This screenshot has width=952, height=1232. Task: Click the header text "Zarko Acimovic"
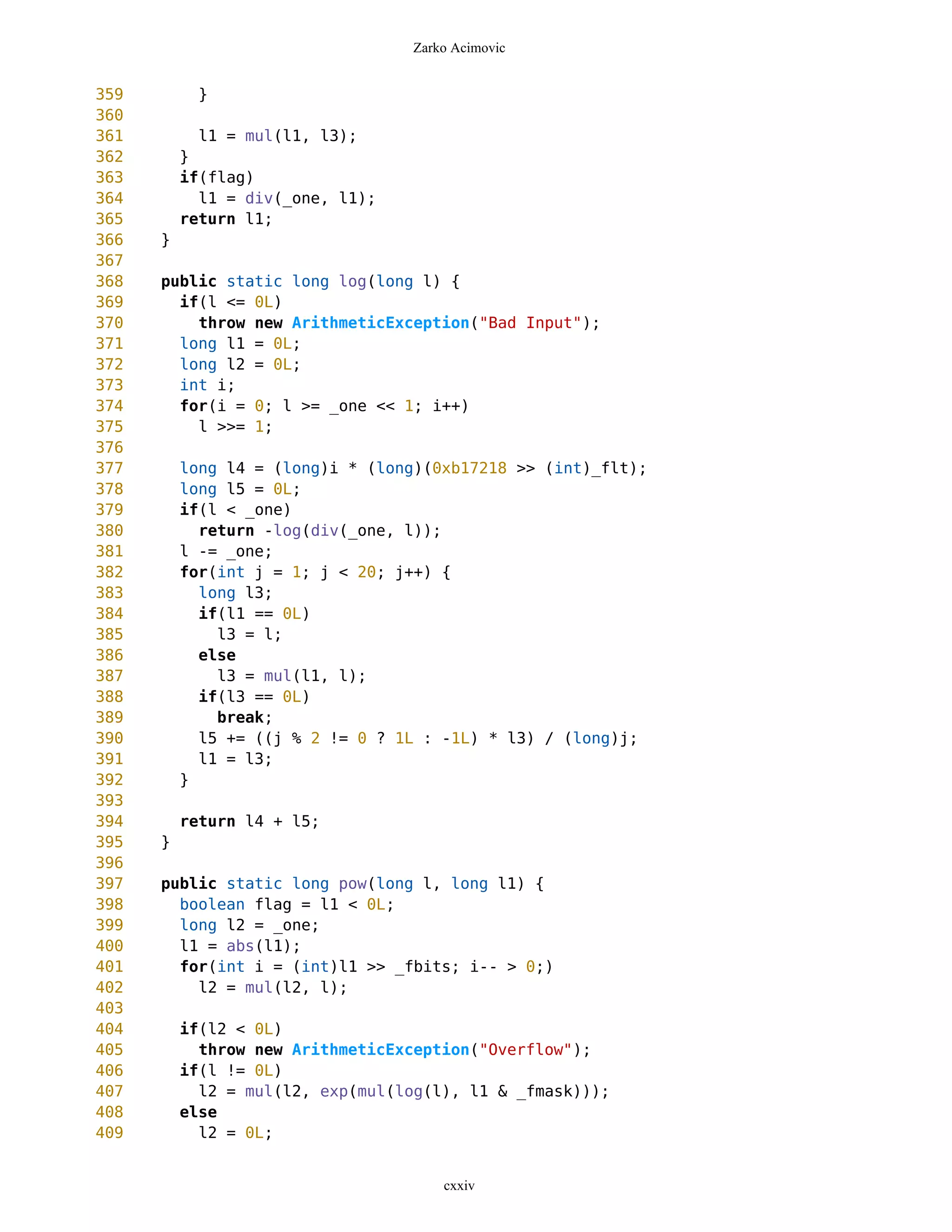pyautogui.click(x=459, y=48)
